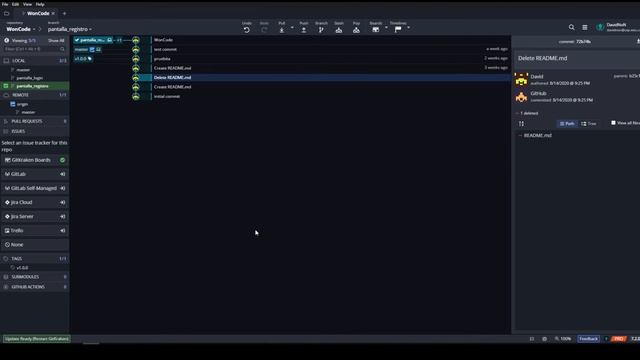Open the View menu

[x=27, y=4]
